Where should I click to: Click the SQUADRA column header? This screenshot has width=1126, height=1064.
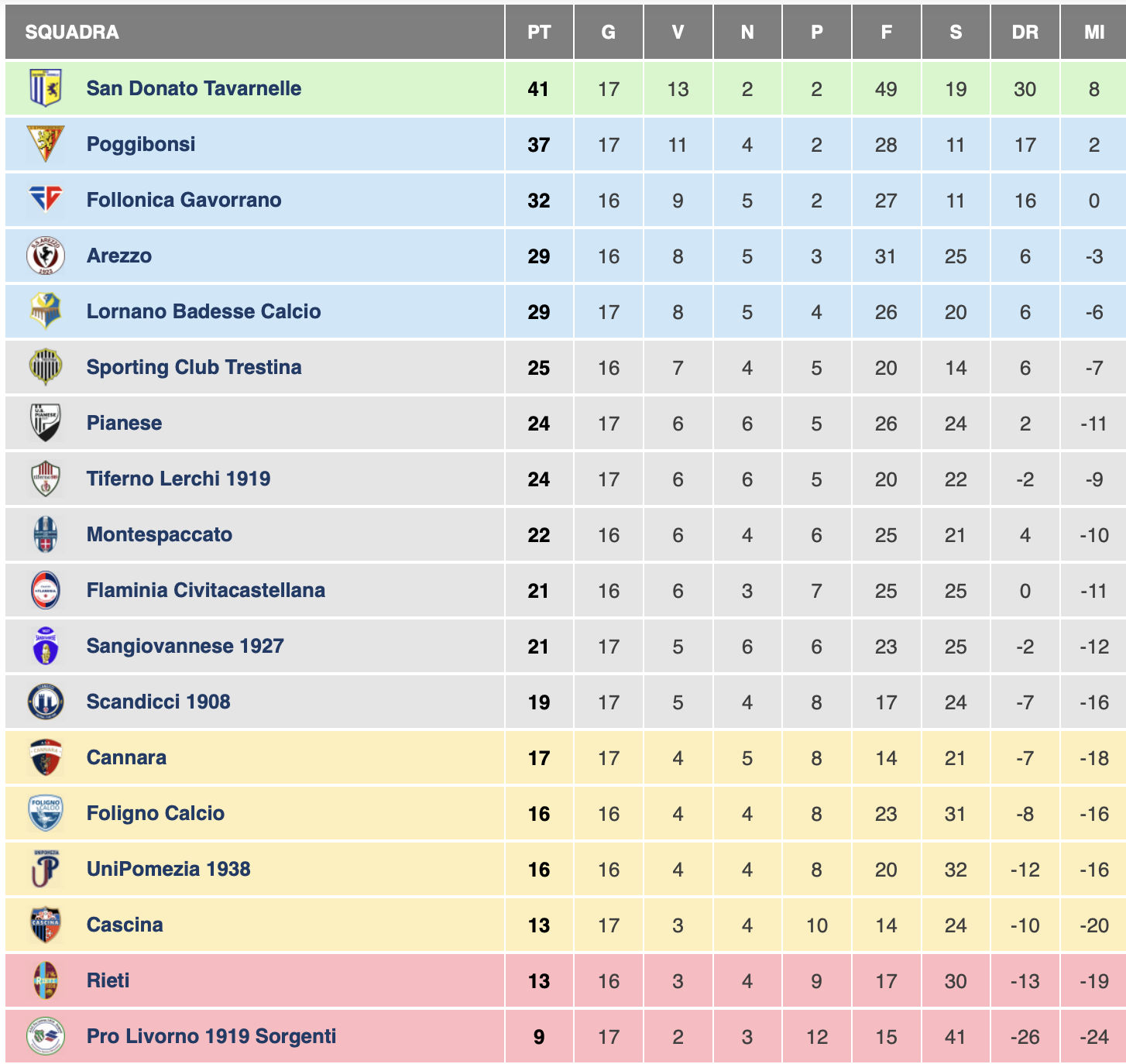pyautogui.click(x=72, y=33)
